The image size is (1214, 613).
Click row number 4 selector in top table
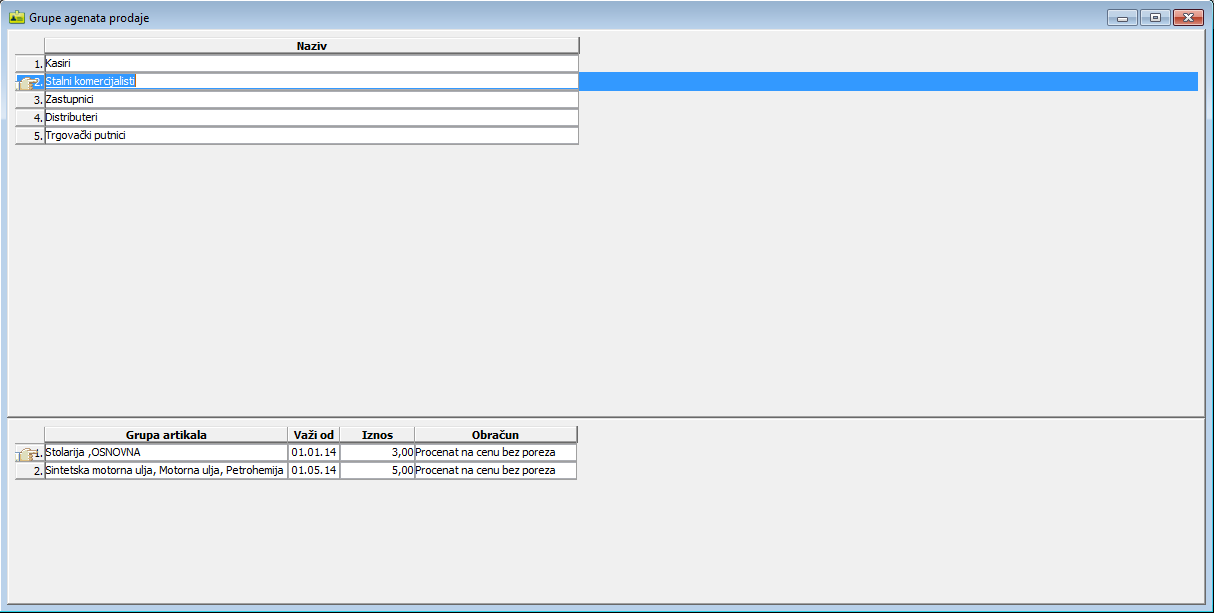click(x=30, y=118)
